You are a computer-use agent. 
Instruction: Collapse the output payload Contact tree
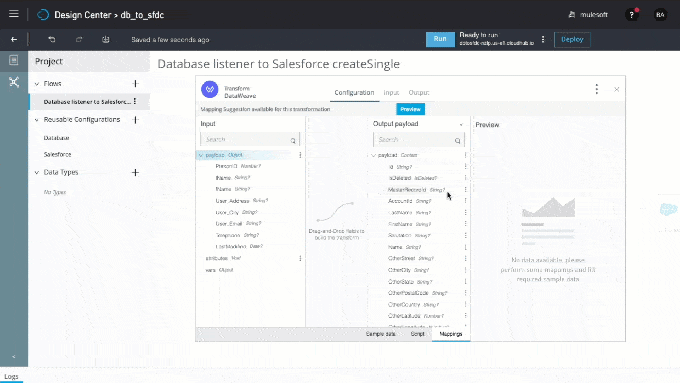click(x=373, y=155)
